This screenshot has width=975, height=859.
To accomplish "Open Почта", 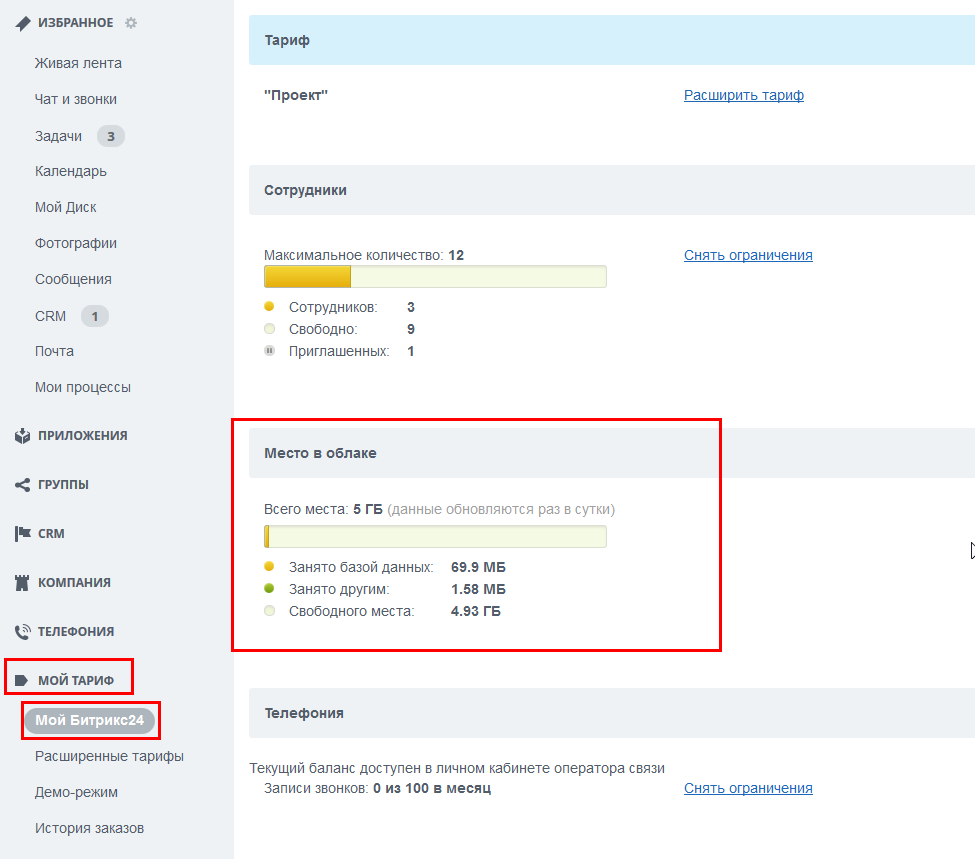I will click(54, 351).
